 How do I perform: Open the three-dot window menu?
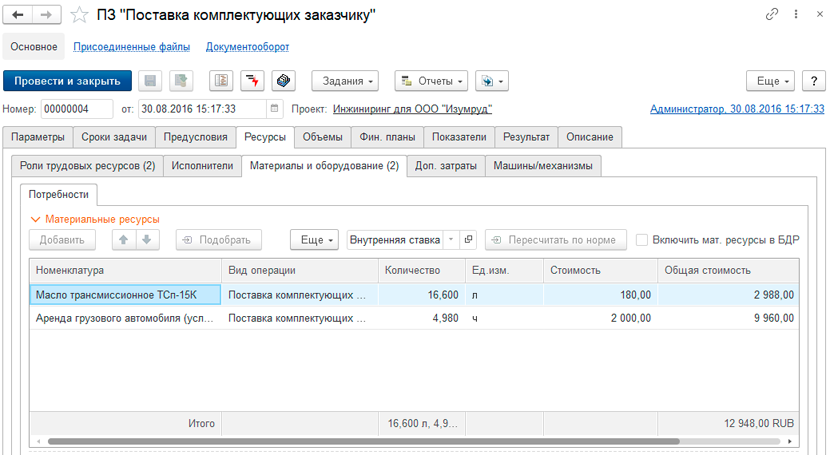click(796, 14)
